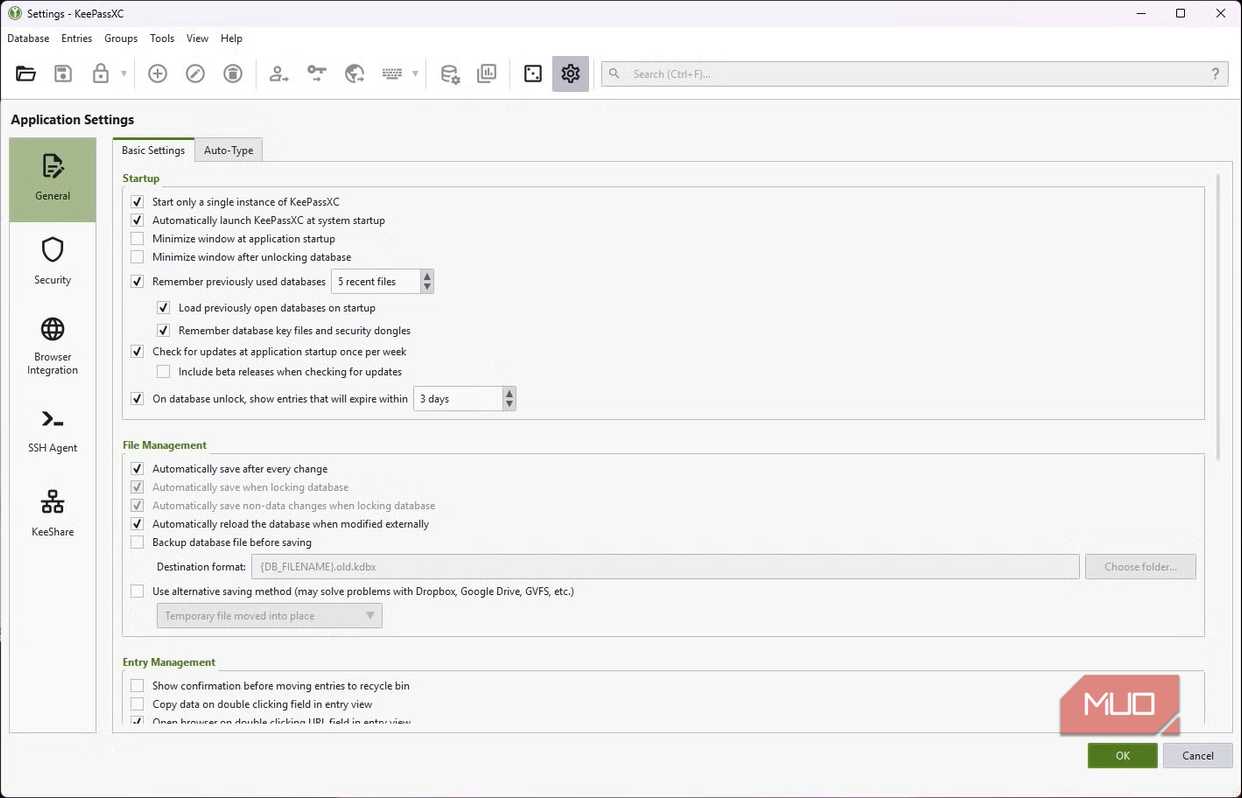Copy password with the key icon
The image size is (1242, 798).
click(317, 73)
